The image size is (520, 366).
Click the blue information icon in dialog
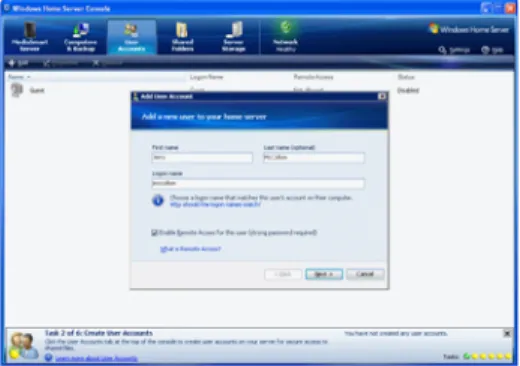click(158, 201)
